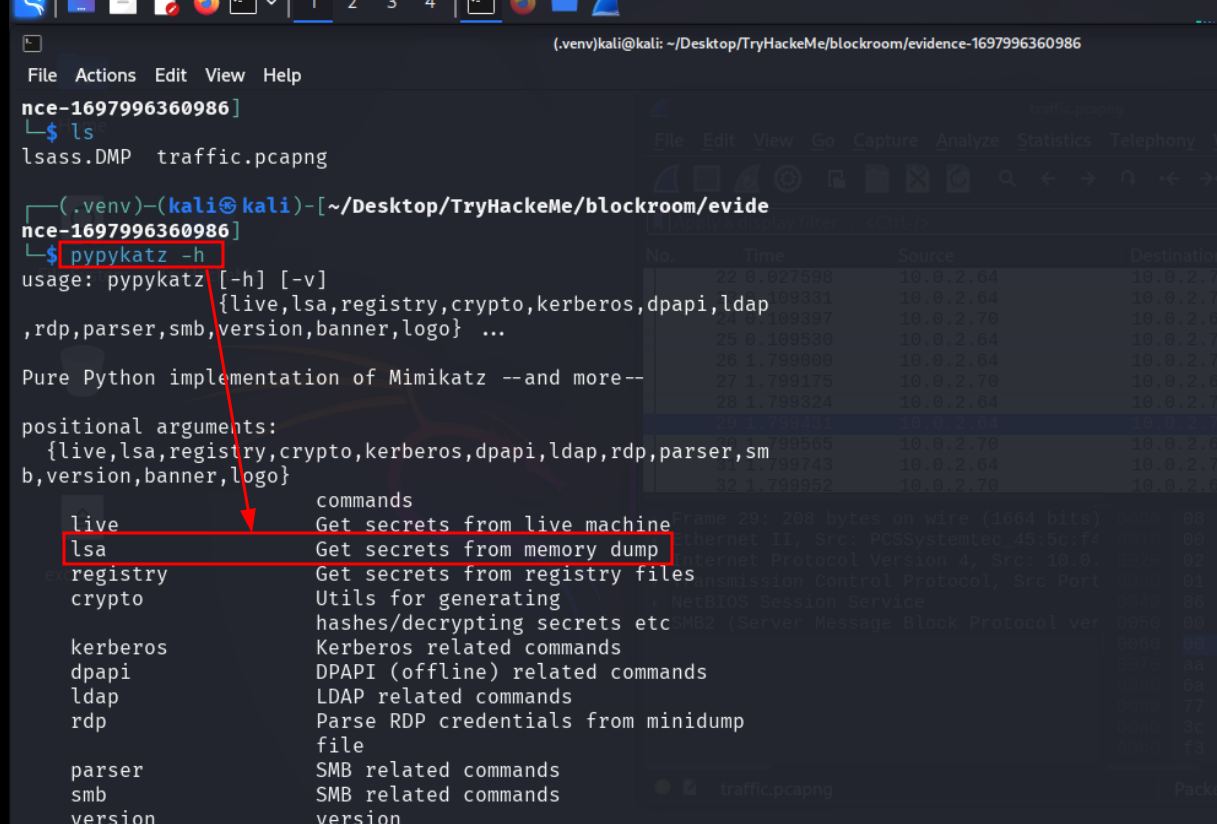Select packet 22 row in Wireshark
1217x824 pixels.
pos(930,277)
